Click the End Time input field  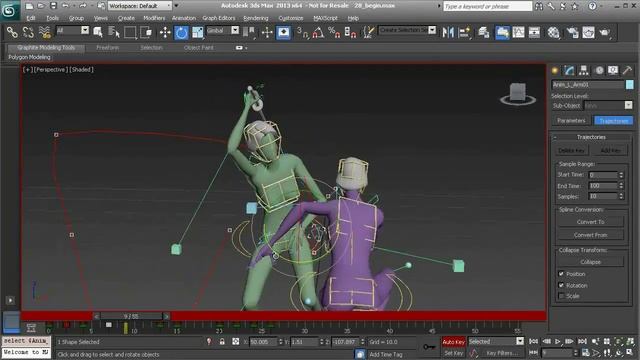[x=603, y=186]
